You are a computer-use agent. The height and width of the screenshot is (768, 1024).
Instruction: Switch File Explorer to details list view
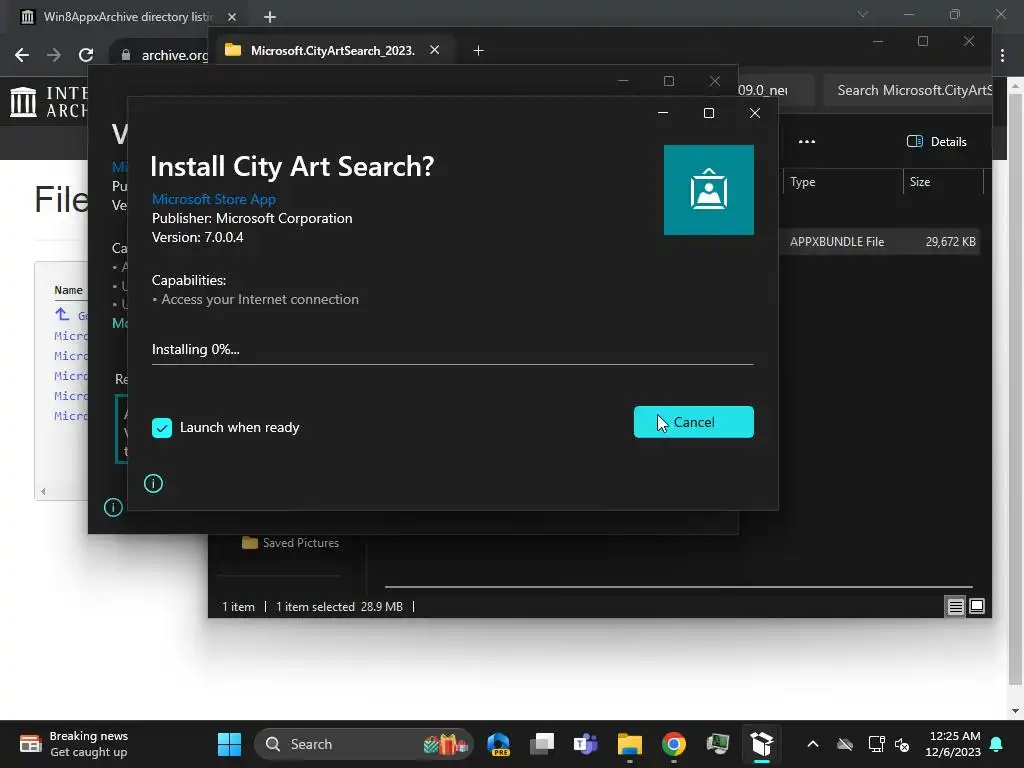coord(955,607)
